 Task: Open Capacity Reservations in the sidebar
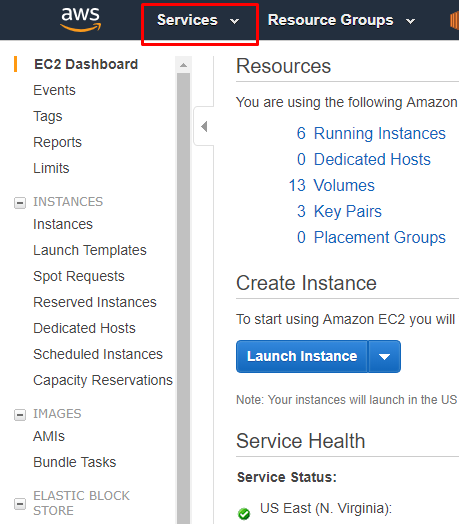[103, 380]
